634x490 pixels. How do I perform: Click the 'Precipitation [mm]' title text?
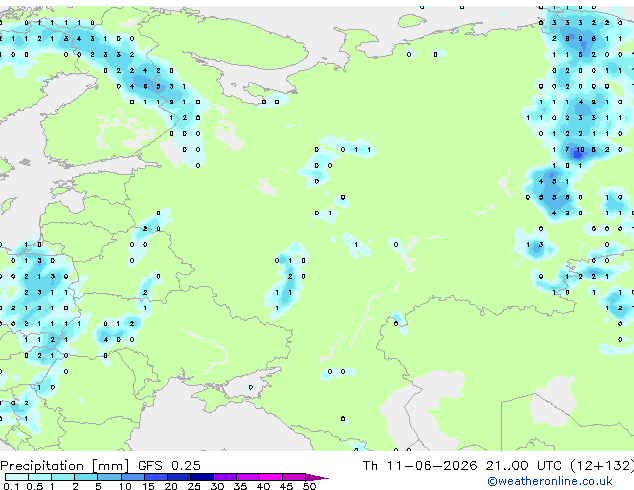[65, 466]
